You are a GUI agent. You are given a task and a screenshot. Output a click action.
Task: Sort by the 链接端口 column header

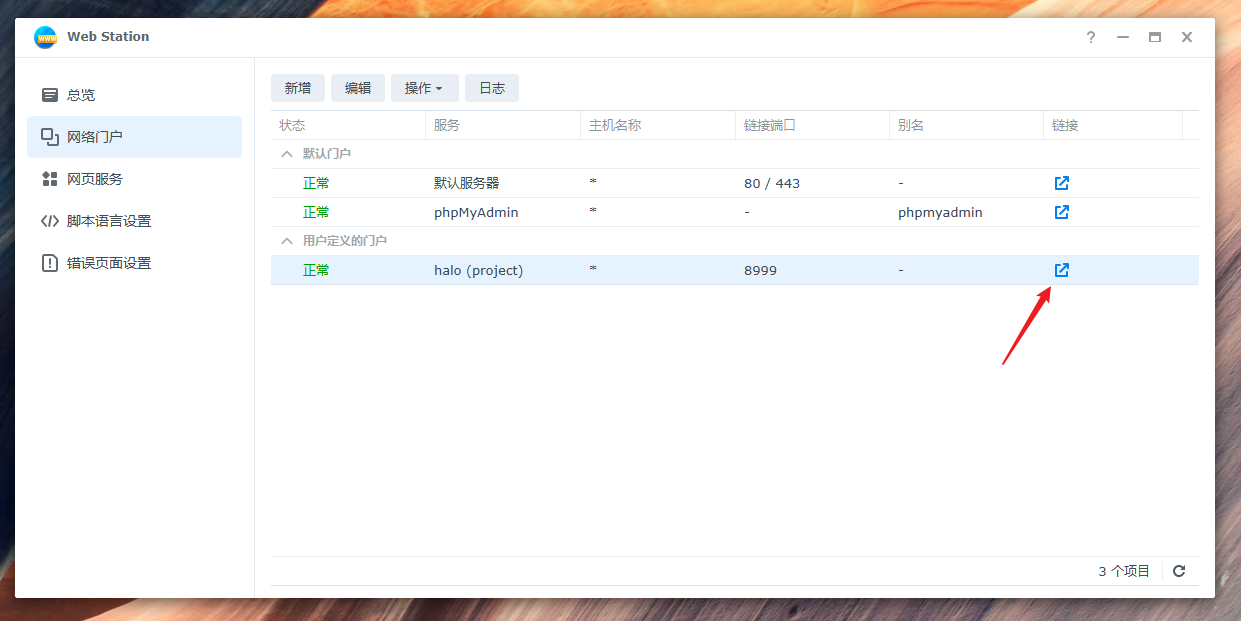click(770, 125)
